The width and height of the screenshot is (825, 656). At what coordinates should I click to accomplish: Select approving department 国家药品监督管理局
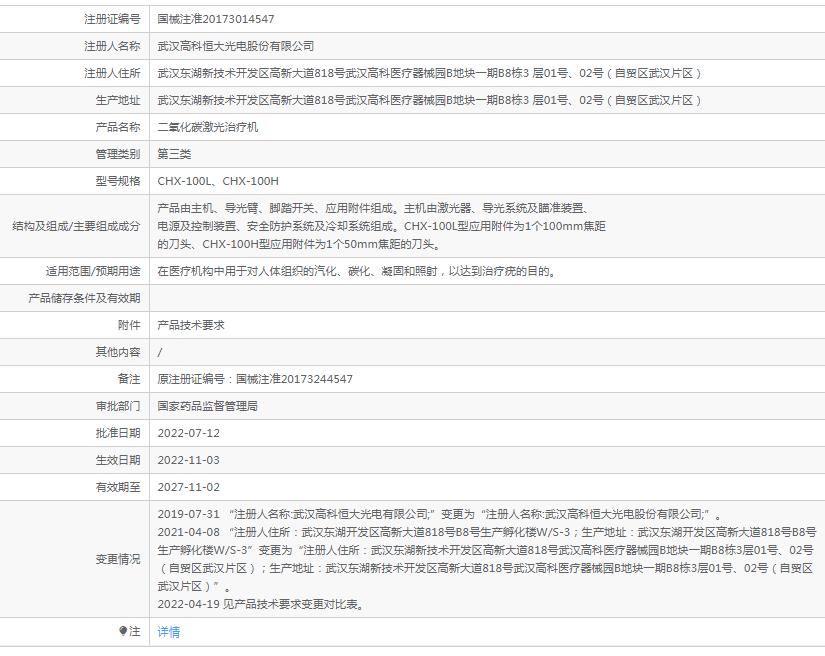(x=208, y=406)
